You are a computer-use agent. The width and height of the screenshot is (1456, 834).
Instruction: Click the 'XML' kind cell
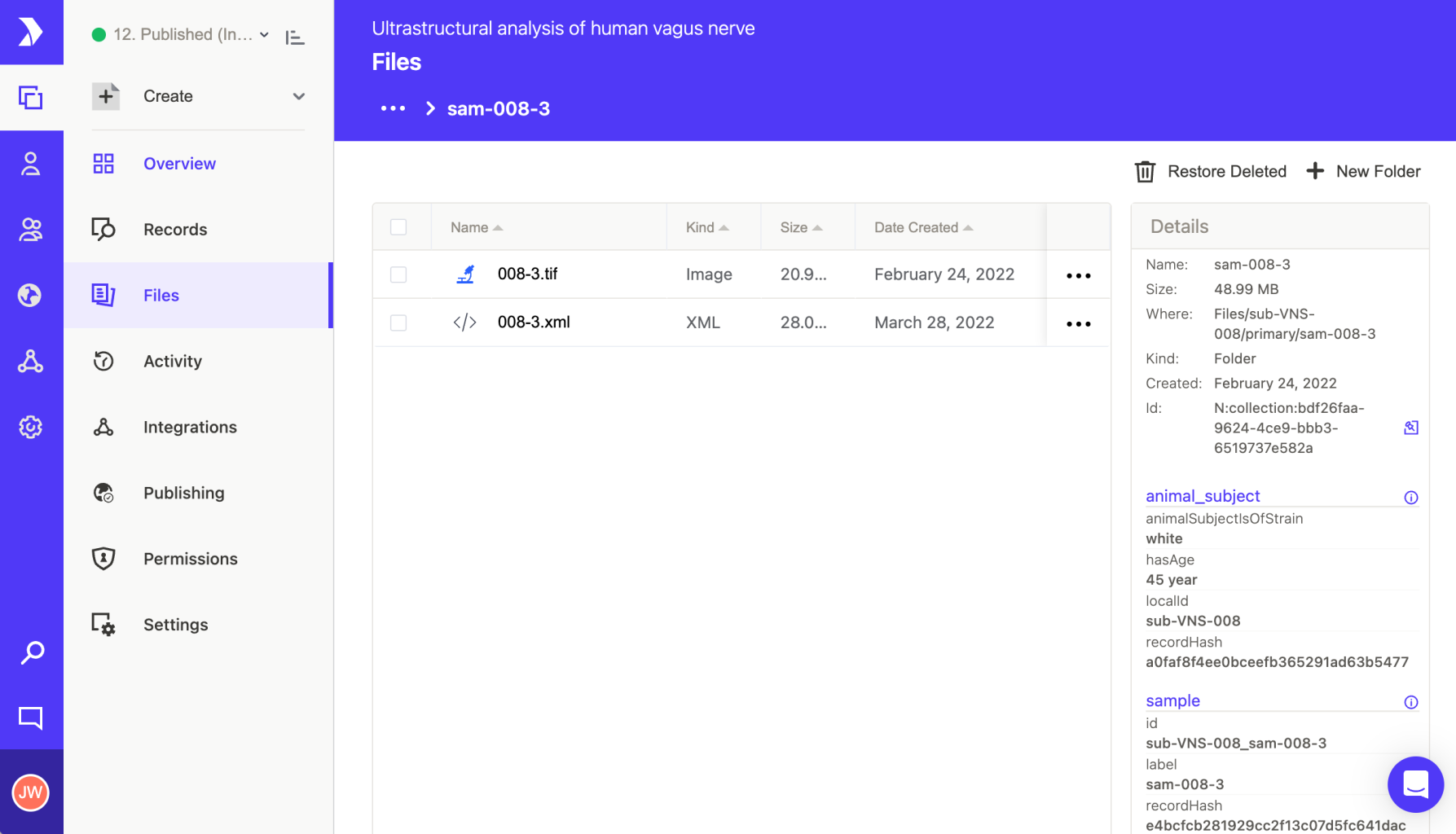click(702, 323)
